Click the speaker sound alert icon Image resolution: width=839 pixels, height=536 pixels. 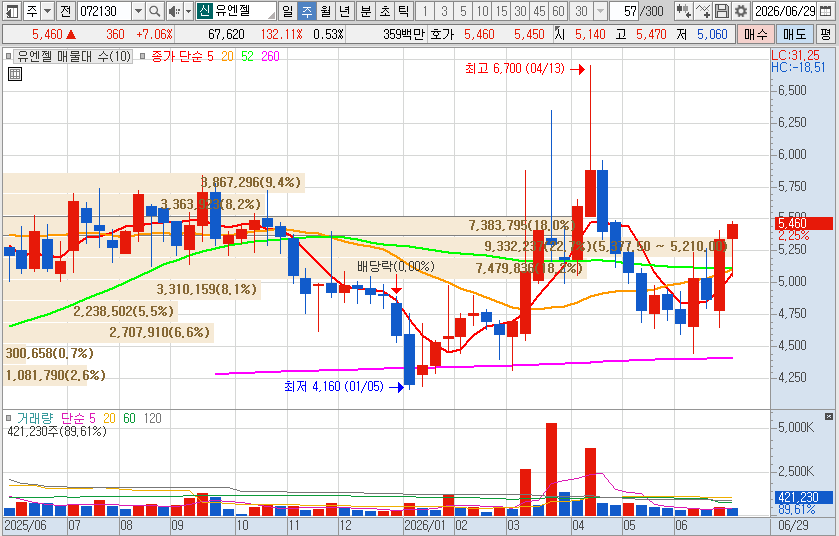pyautogui.click(x=174, y=11)
